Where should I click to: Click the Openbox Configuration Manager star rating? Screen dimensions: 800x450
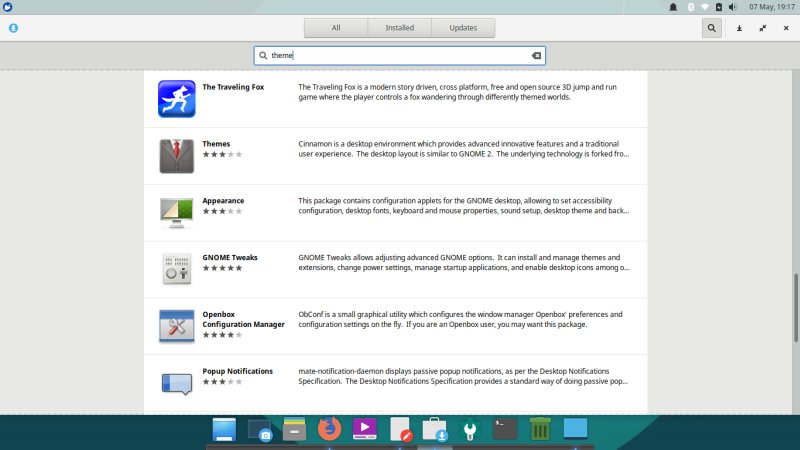(x=222, y=335)
